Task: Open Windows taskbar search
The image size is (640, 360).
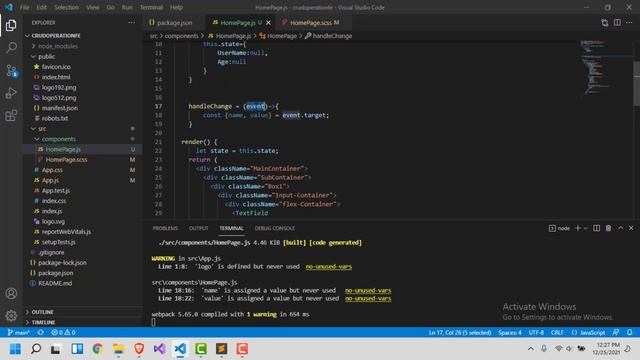Action: point(36,349)
